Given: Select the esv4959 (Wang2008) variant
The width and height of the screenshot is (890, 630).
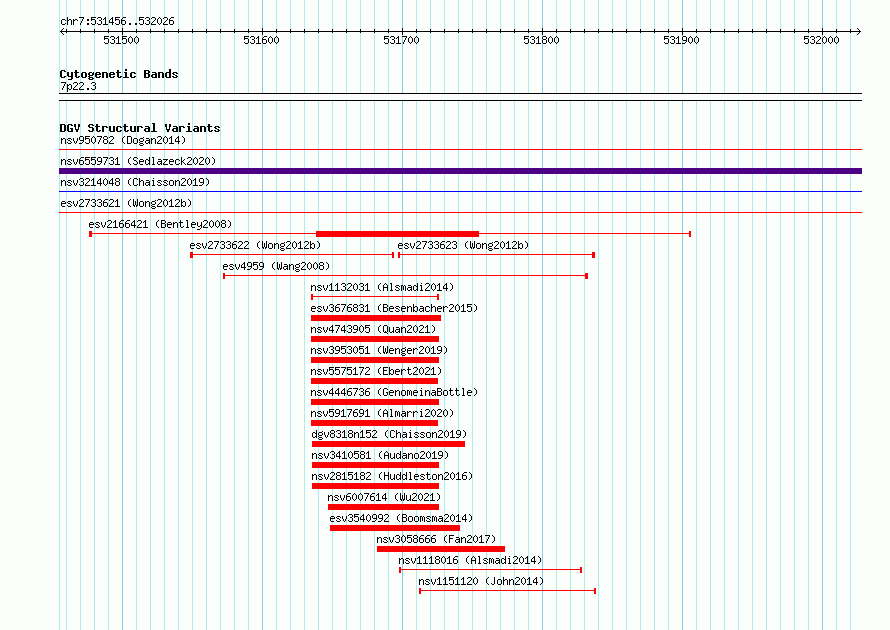Looking at the screenshot, I should 276,266.
